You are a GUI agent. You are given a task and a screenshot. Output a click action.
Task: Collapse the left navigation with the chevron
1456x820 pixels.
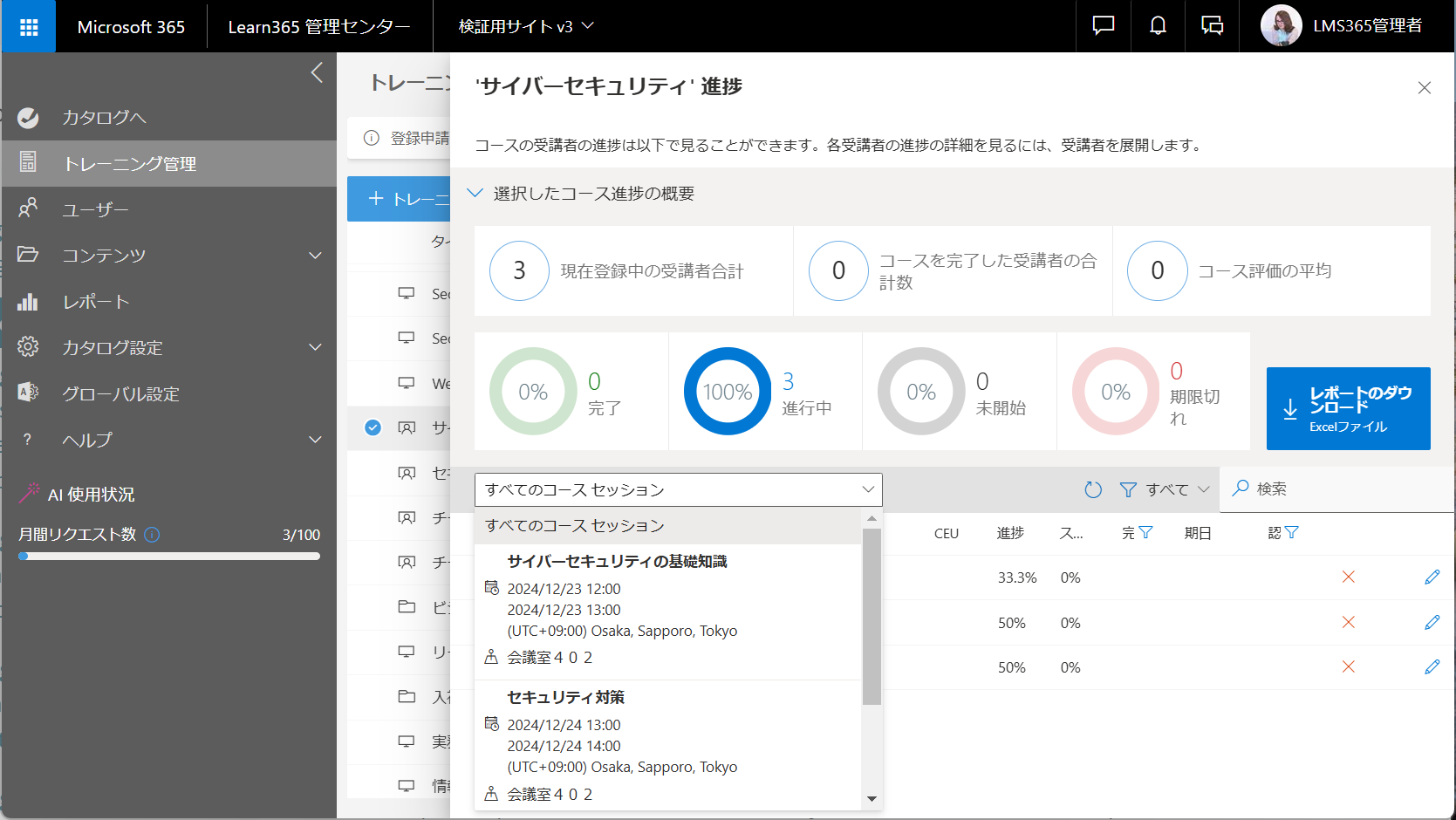coord(317,72)
